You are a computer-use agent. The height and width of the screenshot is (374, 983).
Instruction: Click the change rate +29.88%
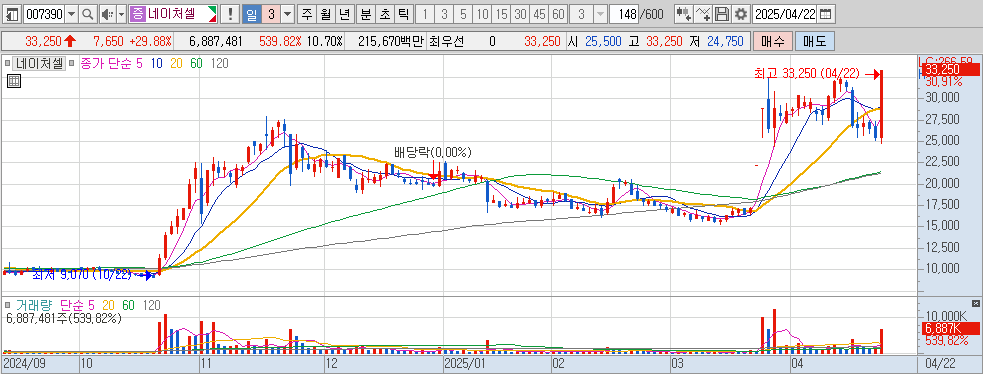[150, 41]
